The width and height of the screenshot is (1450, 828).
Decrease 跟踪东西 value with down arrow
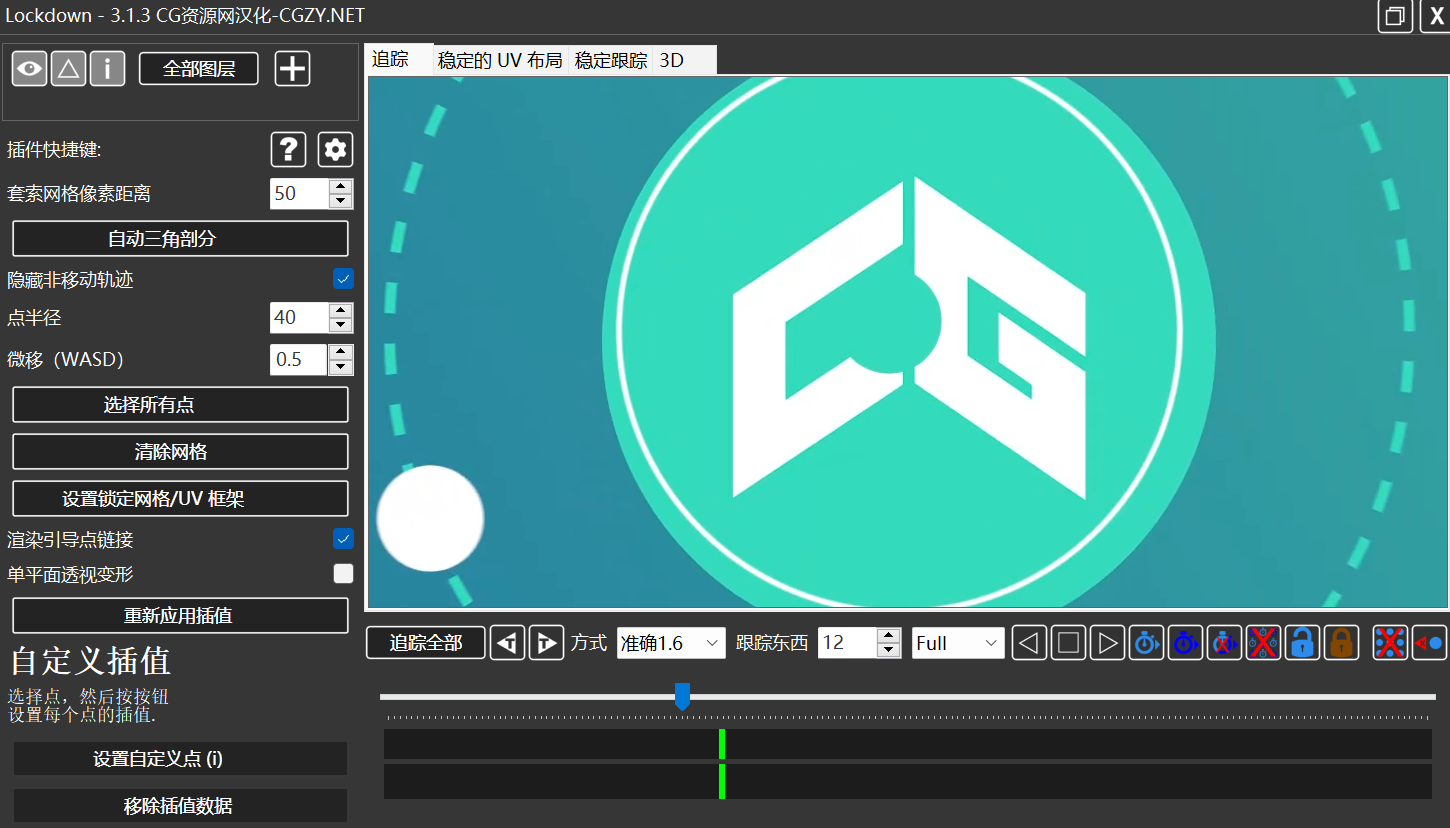(888, 650)
